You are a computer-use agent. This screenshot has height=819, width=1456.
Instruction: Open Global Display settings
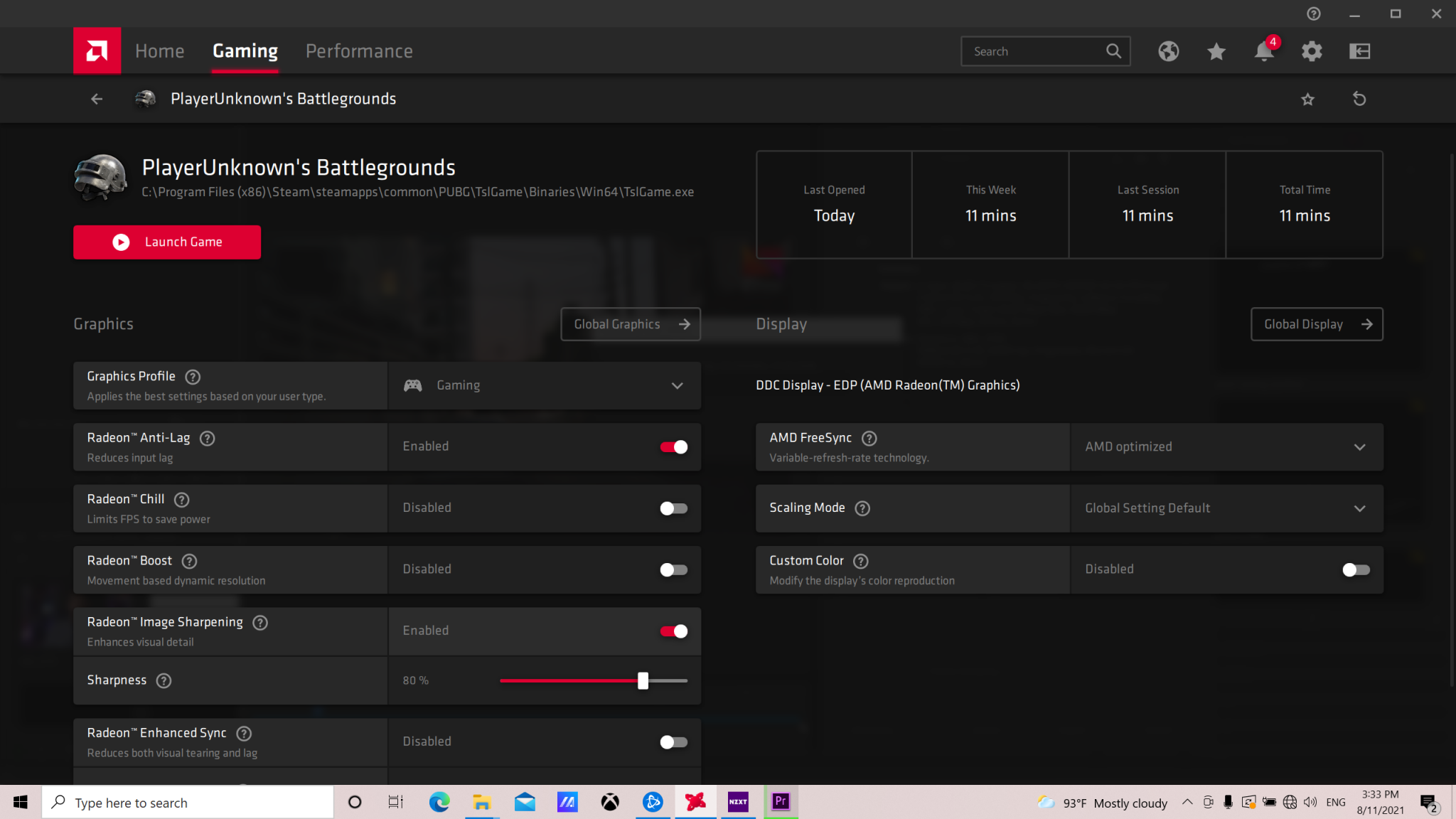(x=1317, y=324)
